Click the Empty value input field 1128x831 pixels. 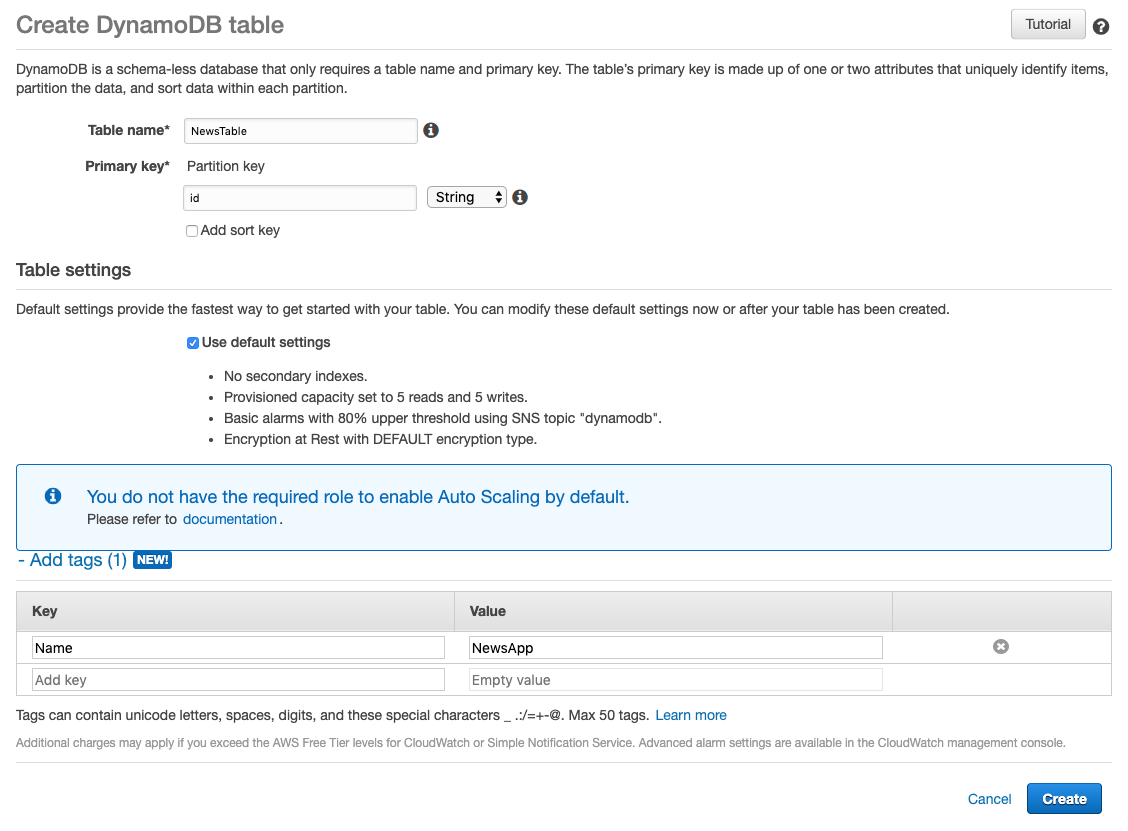pos(676,680)
